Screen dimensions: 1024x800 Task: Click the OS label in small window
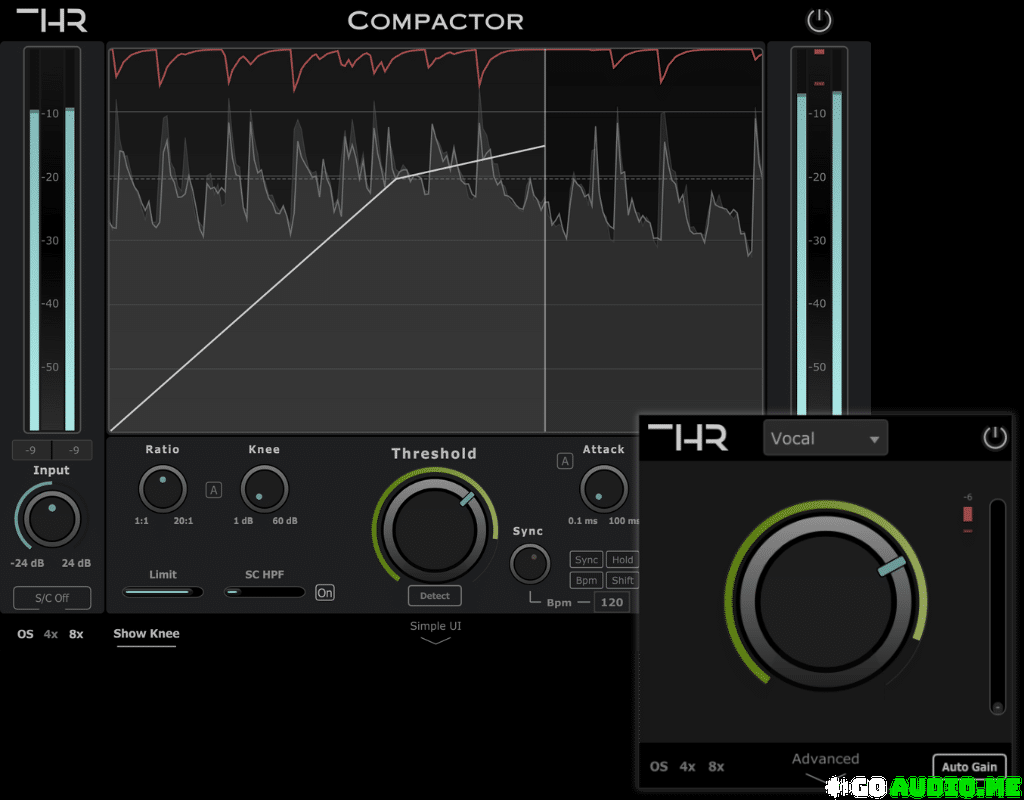tap(659, 767)
